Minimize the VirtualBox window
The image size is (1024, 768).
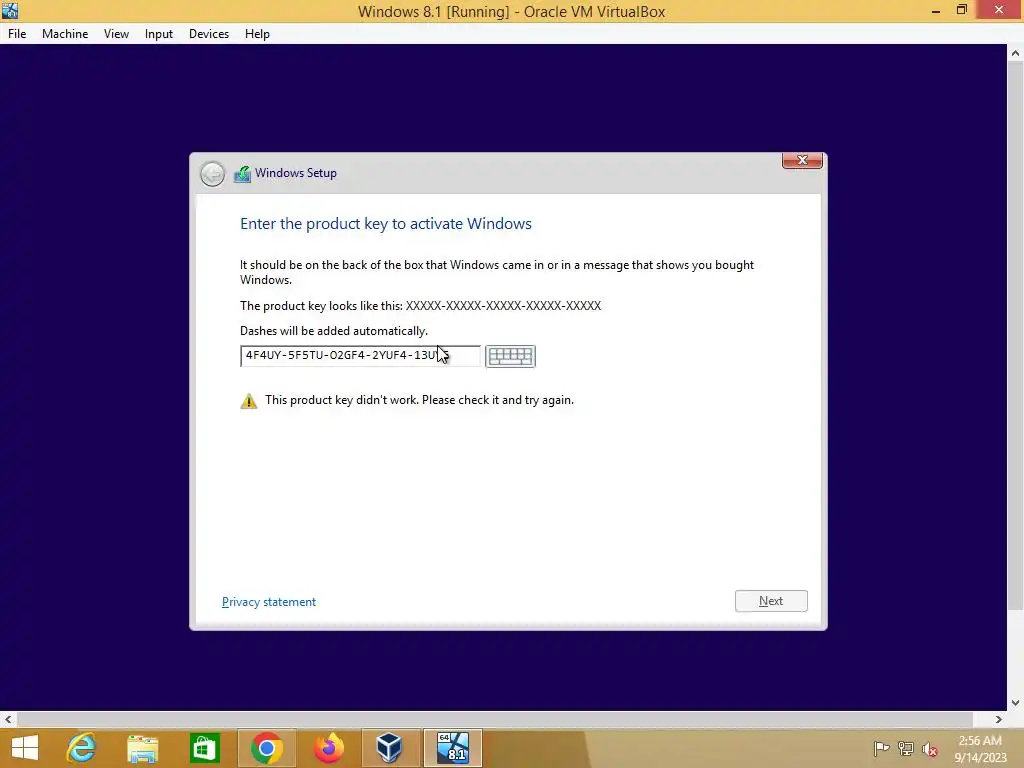pyautogui.click(x=936, y=10)
